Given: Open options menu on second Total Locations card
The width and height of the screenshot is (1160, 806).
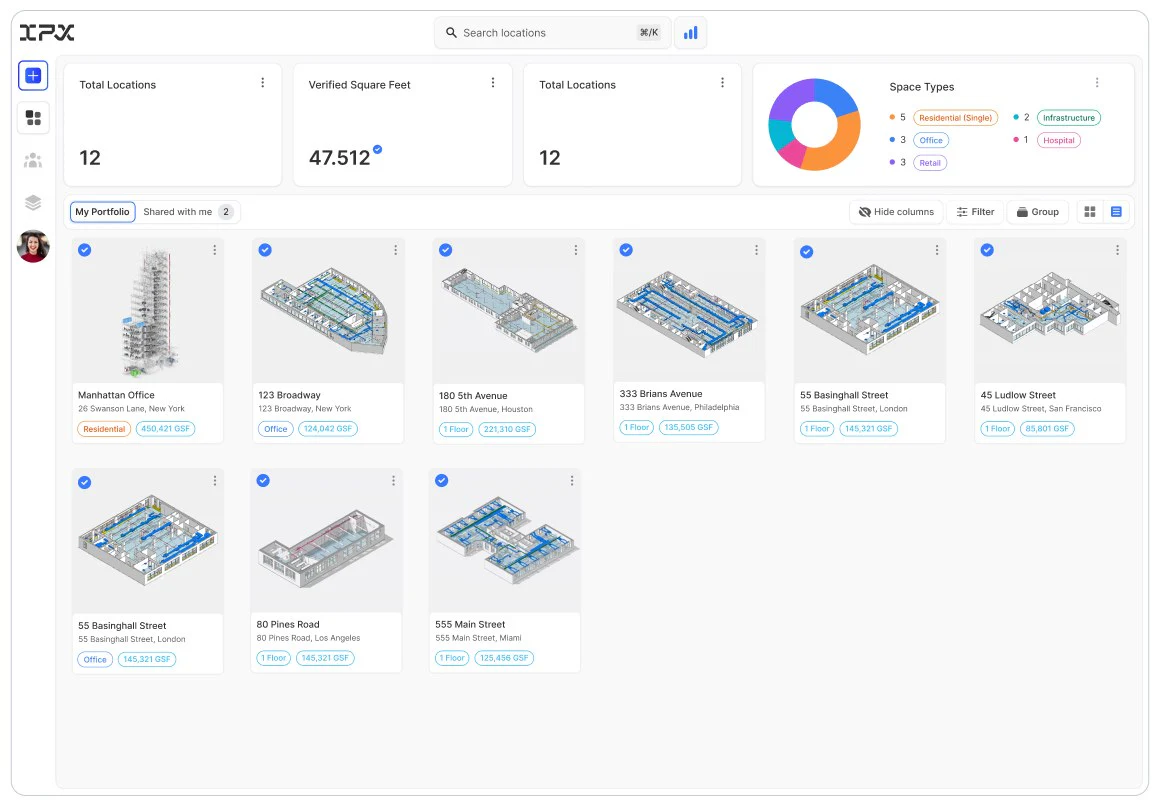Looking at the screenshot, I should [723, 83].
